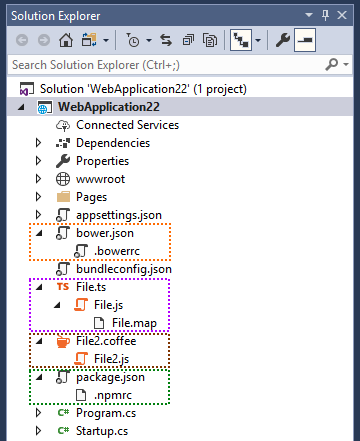Image resolution: width=360 pixels, height=441 pixels.
Task: Expand the wwwroot folder
Action: 38,179
